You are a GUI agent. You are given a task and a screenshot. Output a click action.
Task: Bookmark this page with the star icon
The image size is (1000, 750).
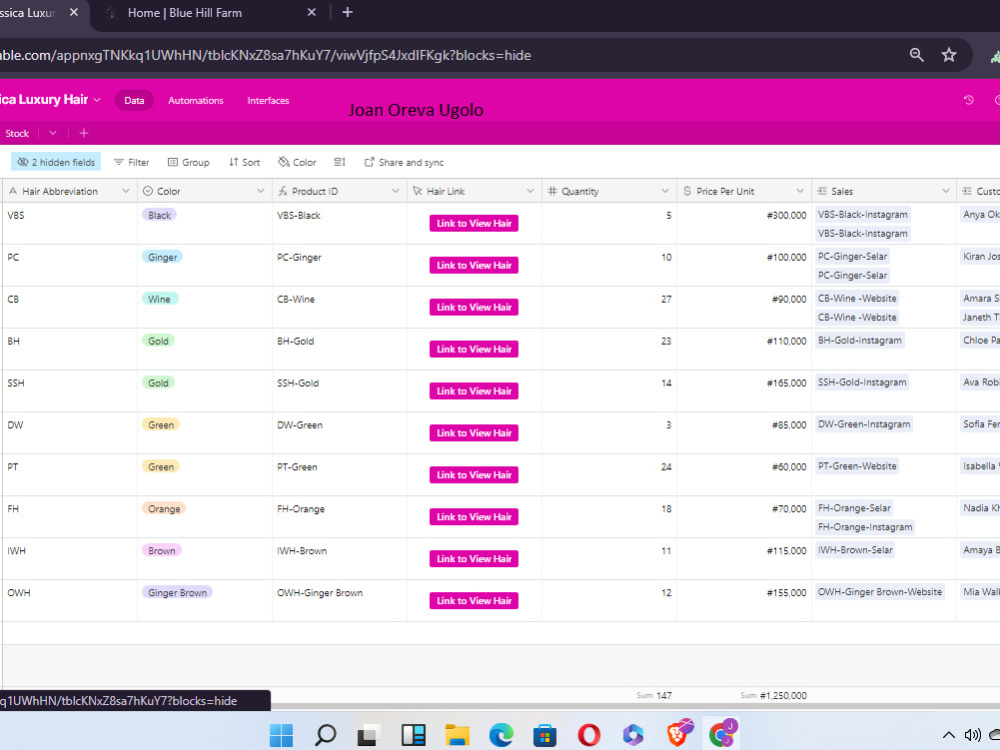click(949, 55)
